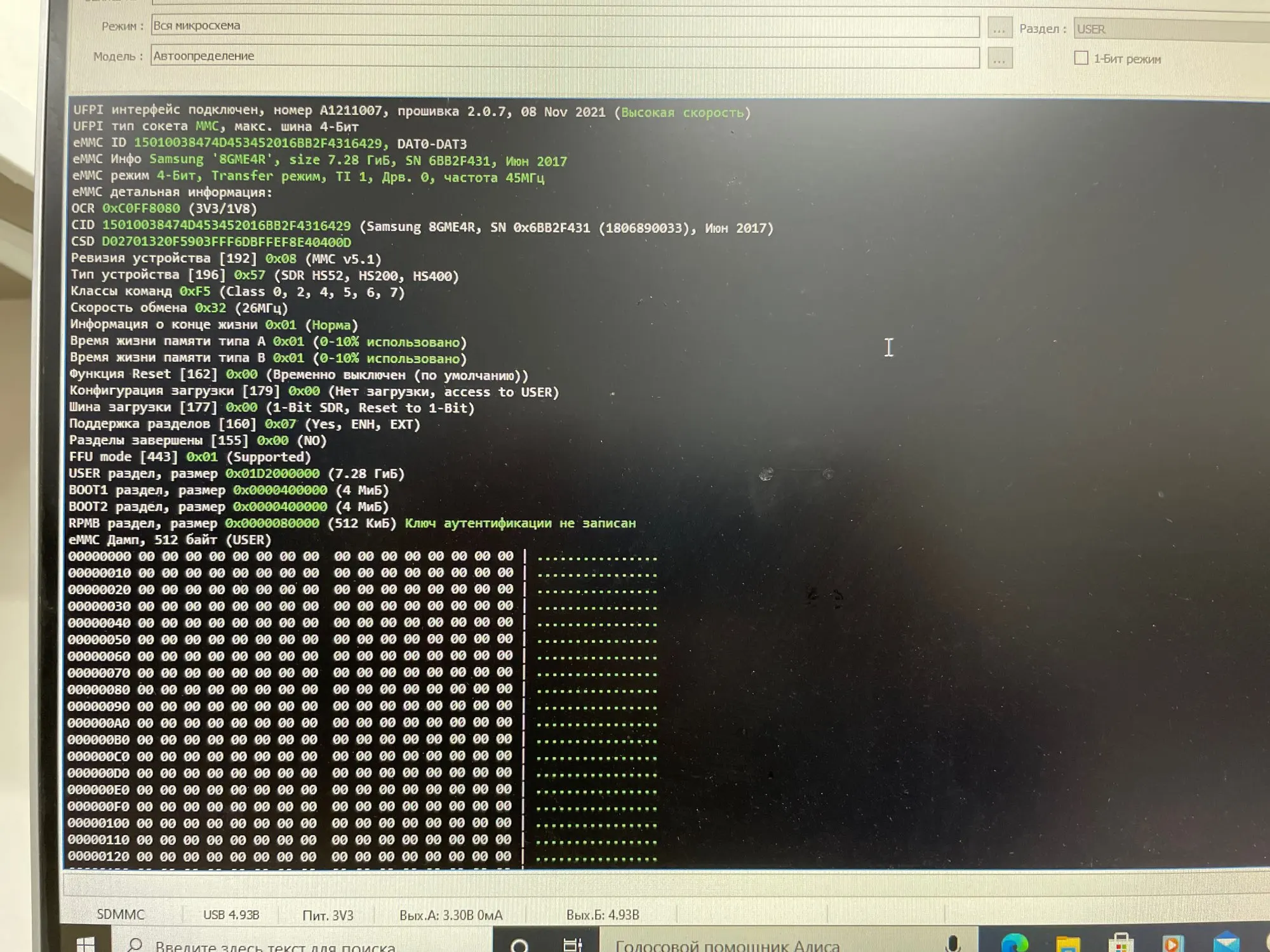Viewport: 1270px width, 952px height.
Task: Enable the 1-Бит режим checkbox
Action: click(1081, 58)
